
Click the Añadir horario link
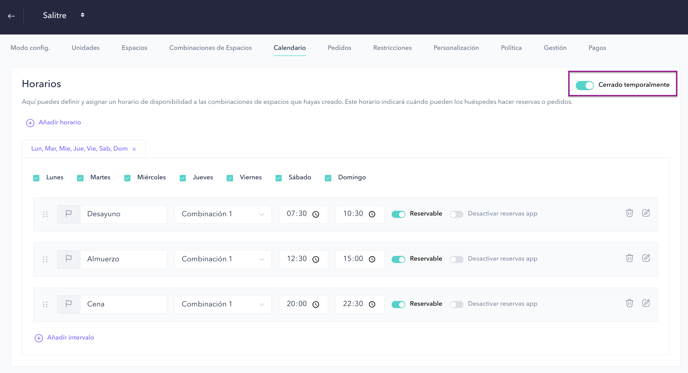60,122
